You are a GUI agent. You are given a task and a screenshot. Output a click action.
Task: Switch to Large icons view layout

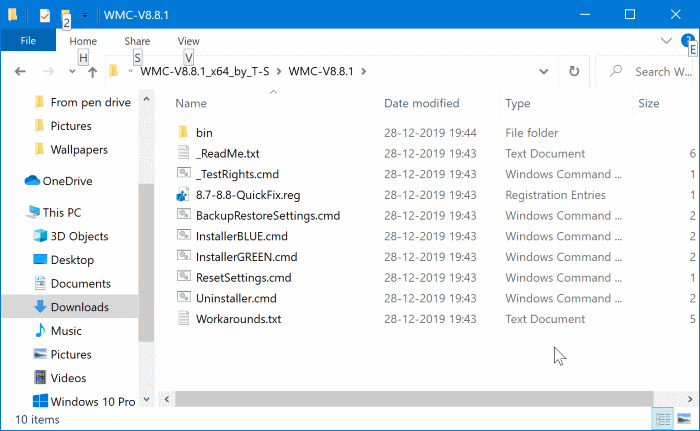[x=684, y=419]
